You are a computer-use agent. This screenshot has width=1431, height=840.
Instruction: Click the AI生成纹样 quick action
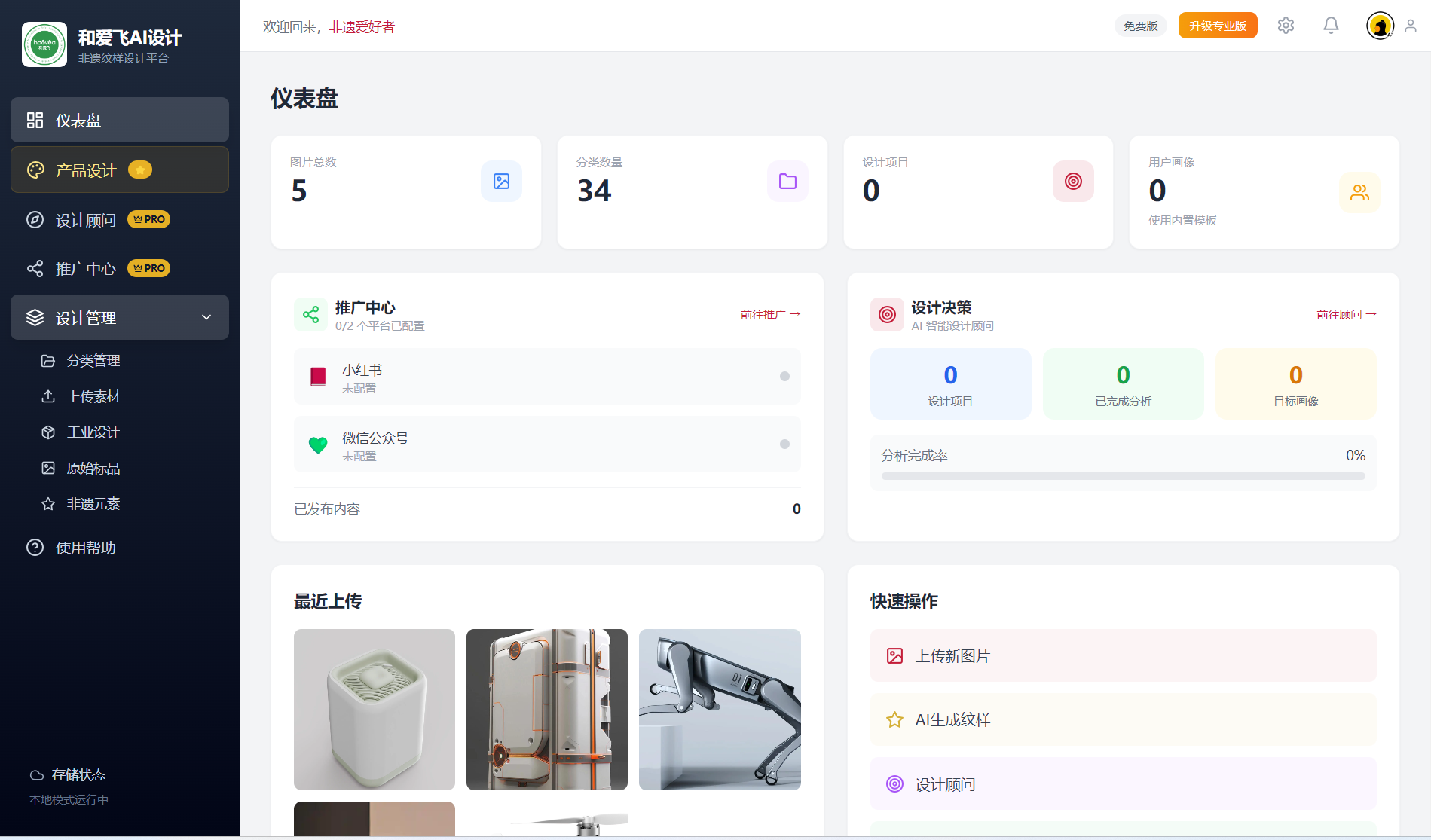[x=1123, y=719]
